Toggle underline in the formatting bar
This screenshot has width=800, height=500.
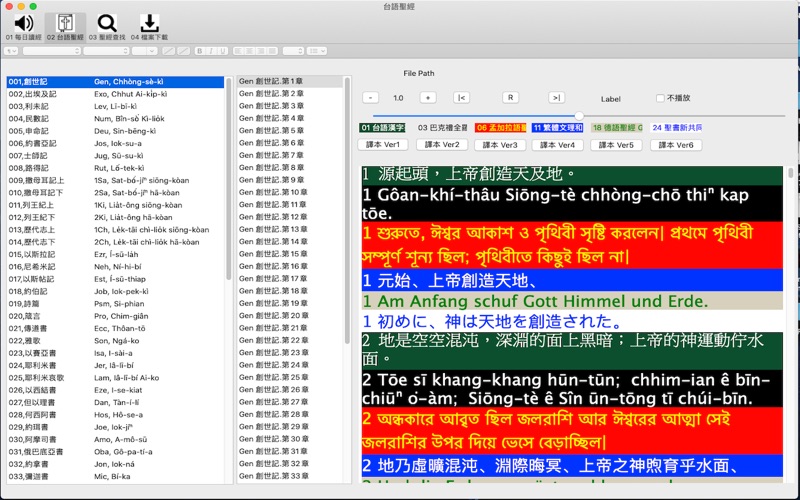[223, 50]
